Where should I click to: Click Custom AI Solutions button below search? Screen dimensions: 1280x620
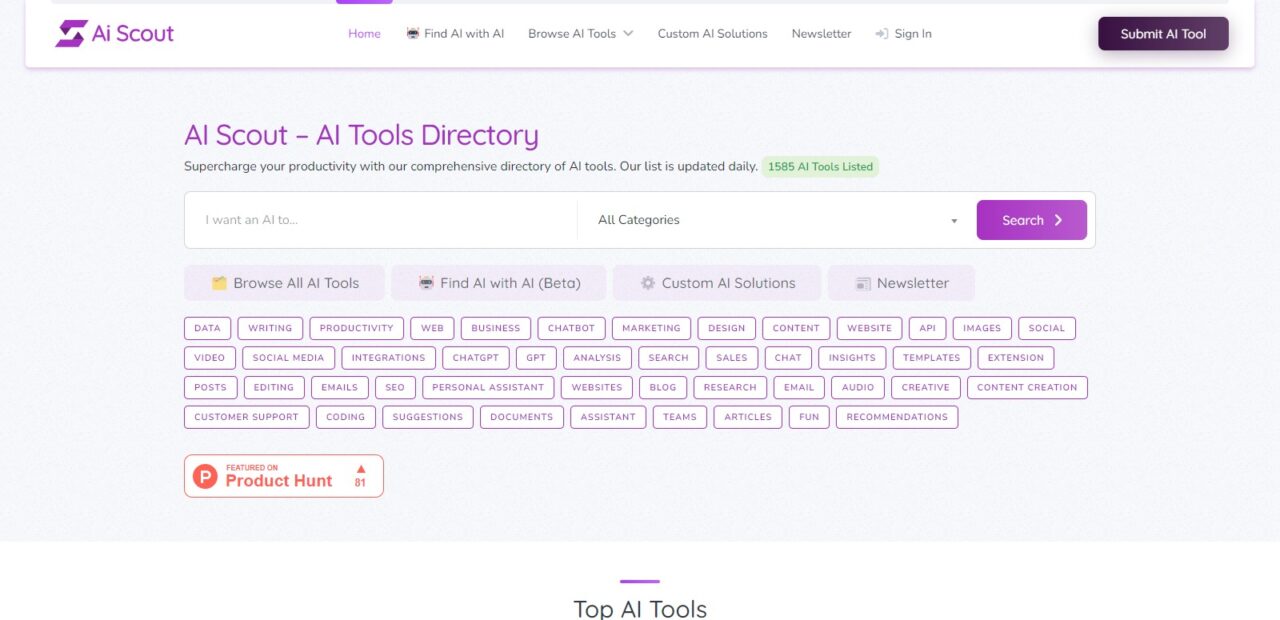point(717,283)
